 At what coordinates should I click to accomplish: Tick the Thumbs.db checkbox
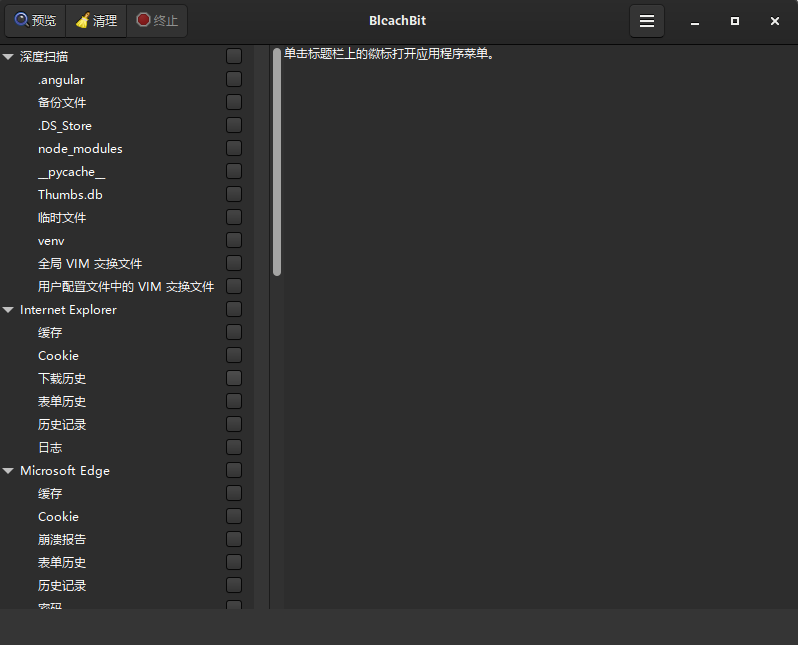(x=234, y=194)
